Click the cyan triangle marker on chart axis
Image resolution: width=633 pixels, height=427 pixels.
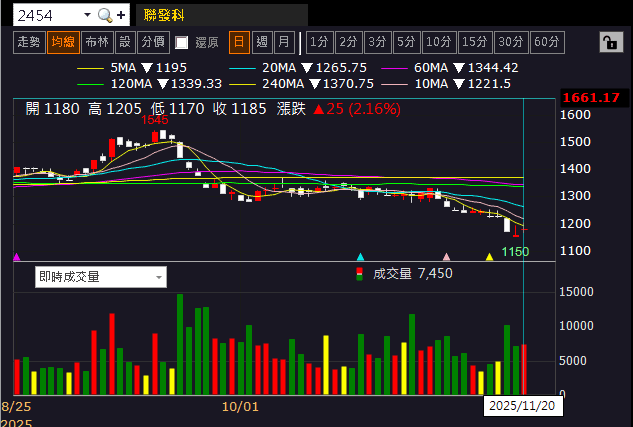click(x=361, y=257)
